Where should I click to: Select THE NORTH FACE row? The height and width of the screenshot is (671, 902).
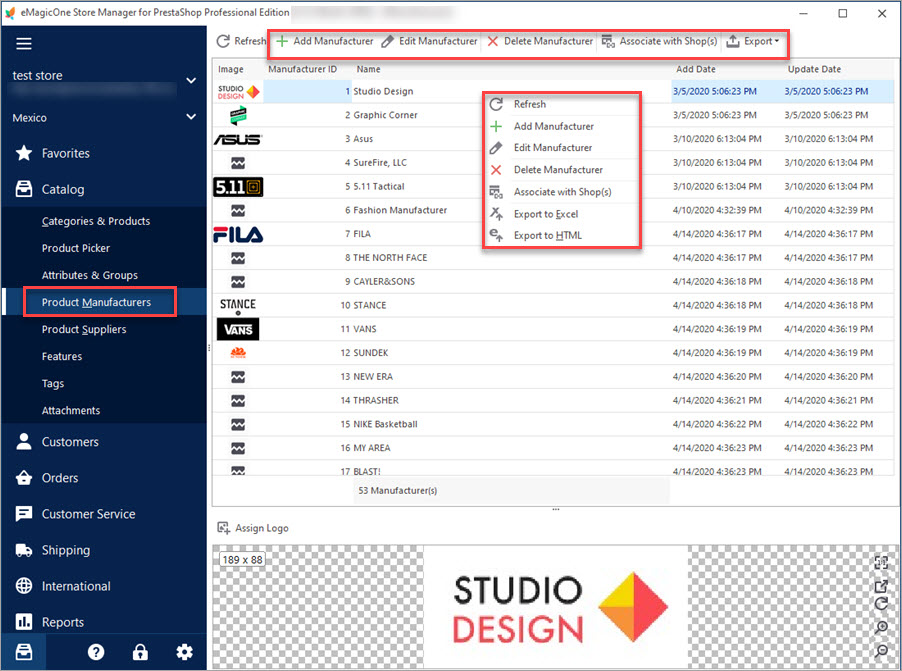tap(553, 258)
